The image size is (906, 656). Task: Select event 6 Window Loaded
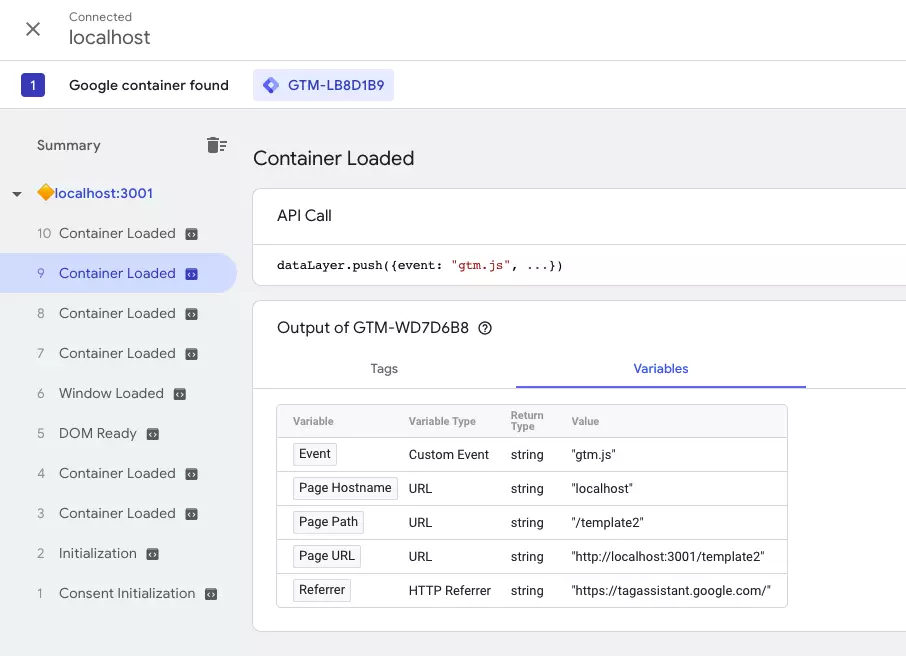click(112, 393)
